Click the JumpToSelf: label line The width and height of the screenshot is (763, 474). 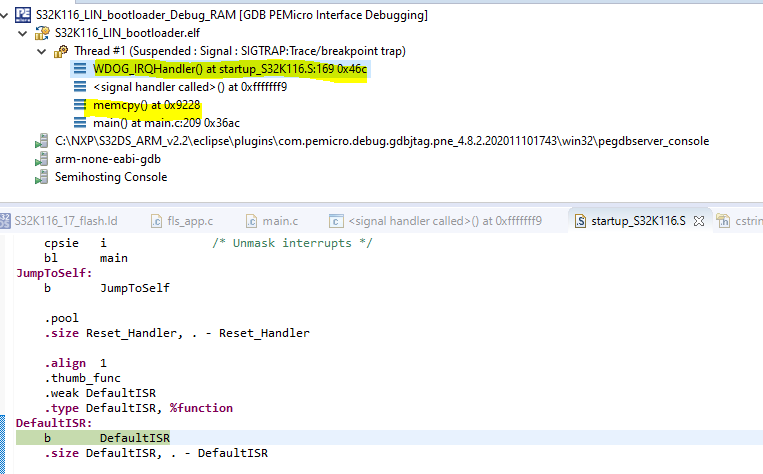coord(54,273)
